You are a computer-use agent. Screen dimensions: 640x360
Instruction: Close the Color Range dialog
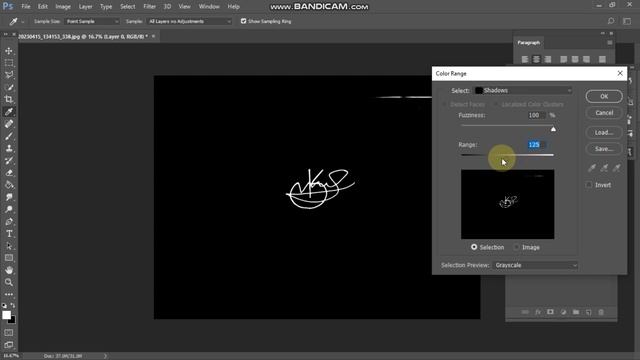(620, 73)
